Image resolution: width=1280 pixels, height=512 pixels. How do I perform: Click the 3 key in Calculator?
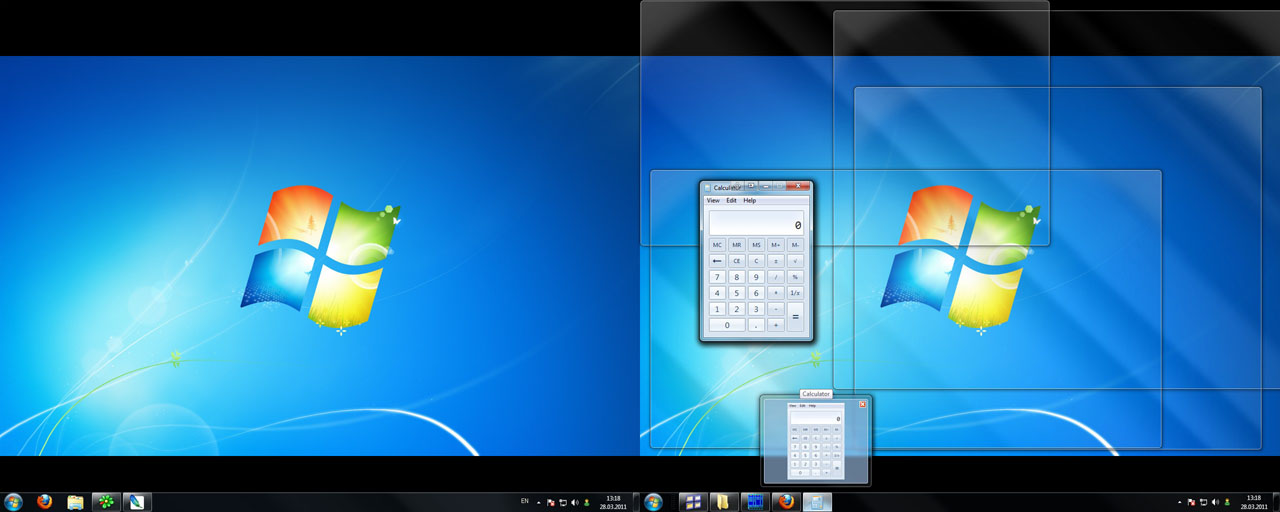click(756, 309)
